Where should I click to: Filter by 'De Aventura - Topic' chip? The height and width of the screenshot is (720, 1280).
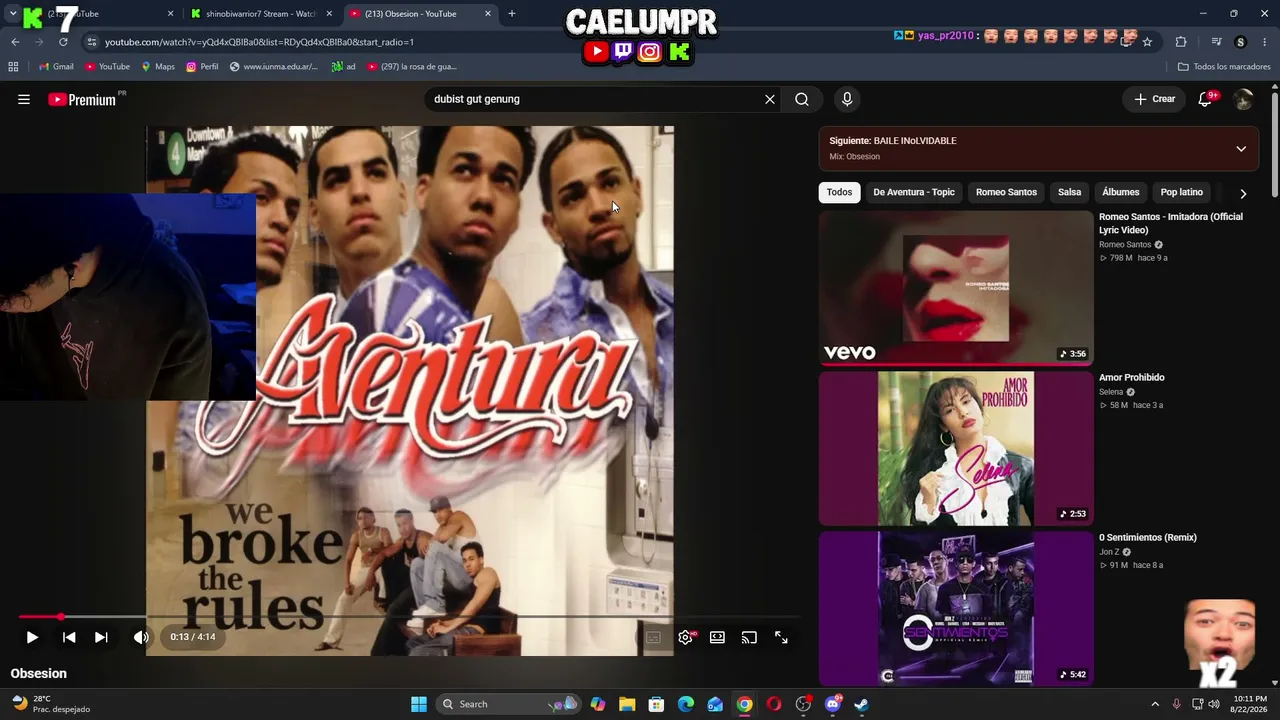(x=914, y=192)
